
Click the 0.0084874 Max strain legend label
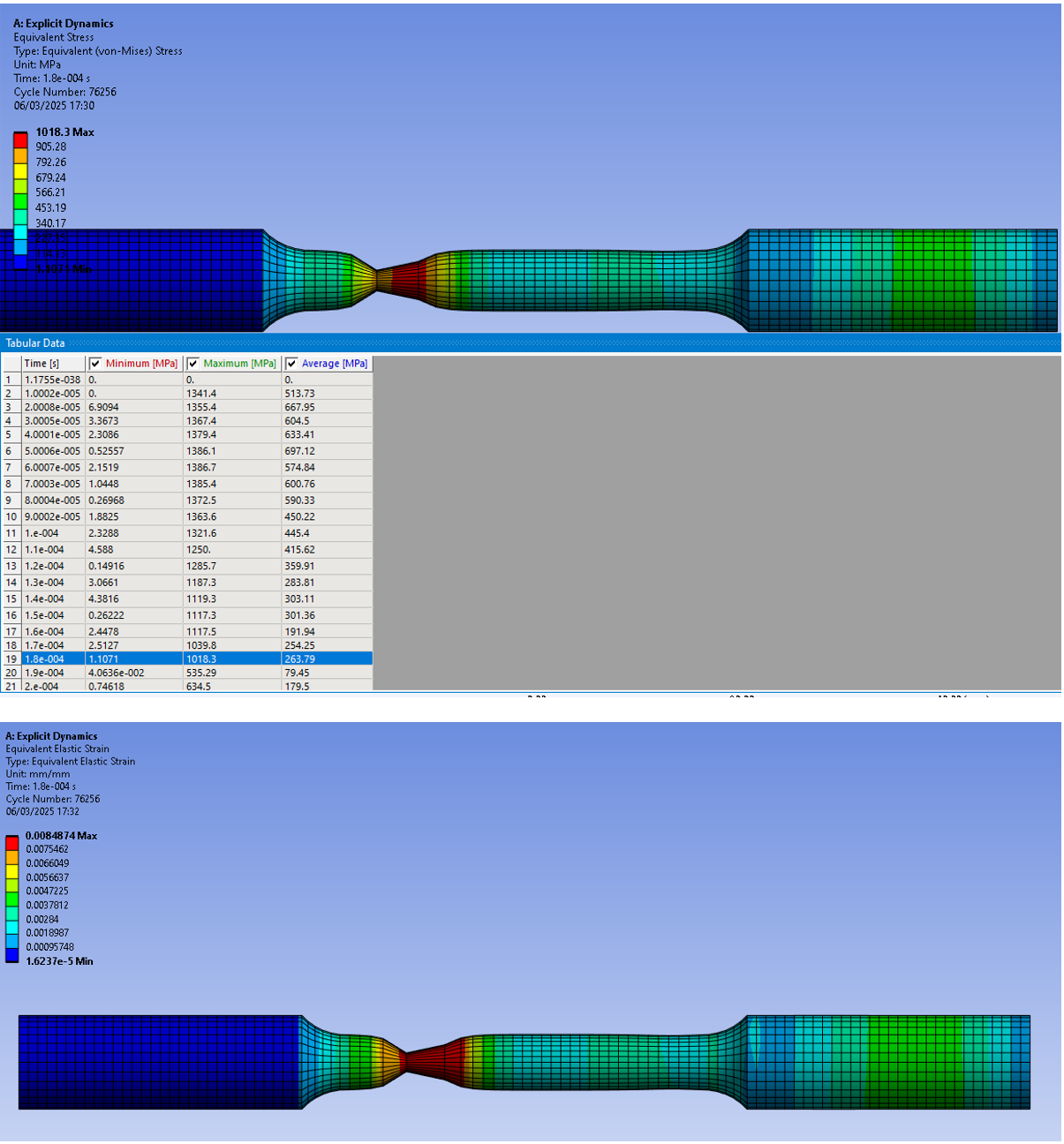(x=61, y=836)
